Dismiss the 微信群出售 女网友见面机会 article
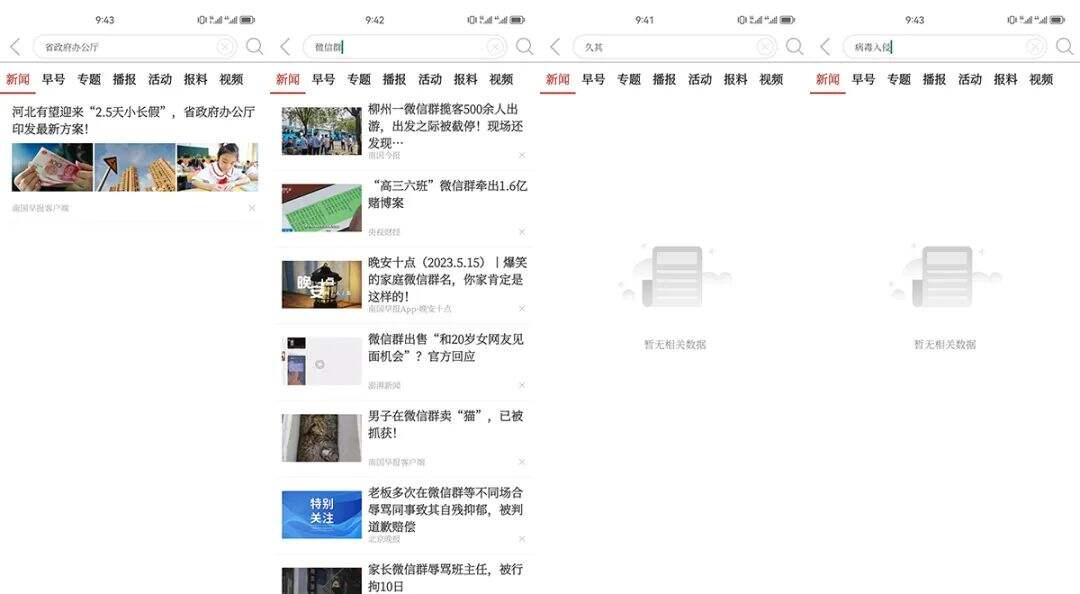The image size is (1080, 594). pos(522,385)
